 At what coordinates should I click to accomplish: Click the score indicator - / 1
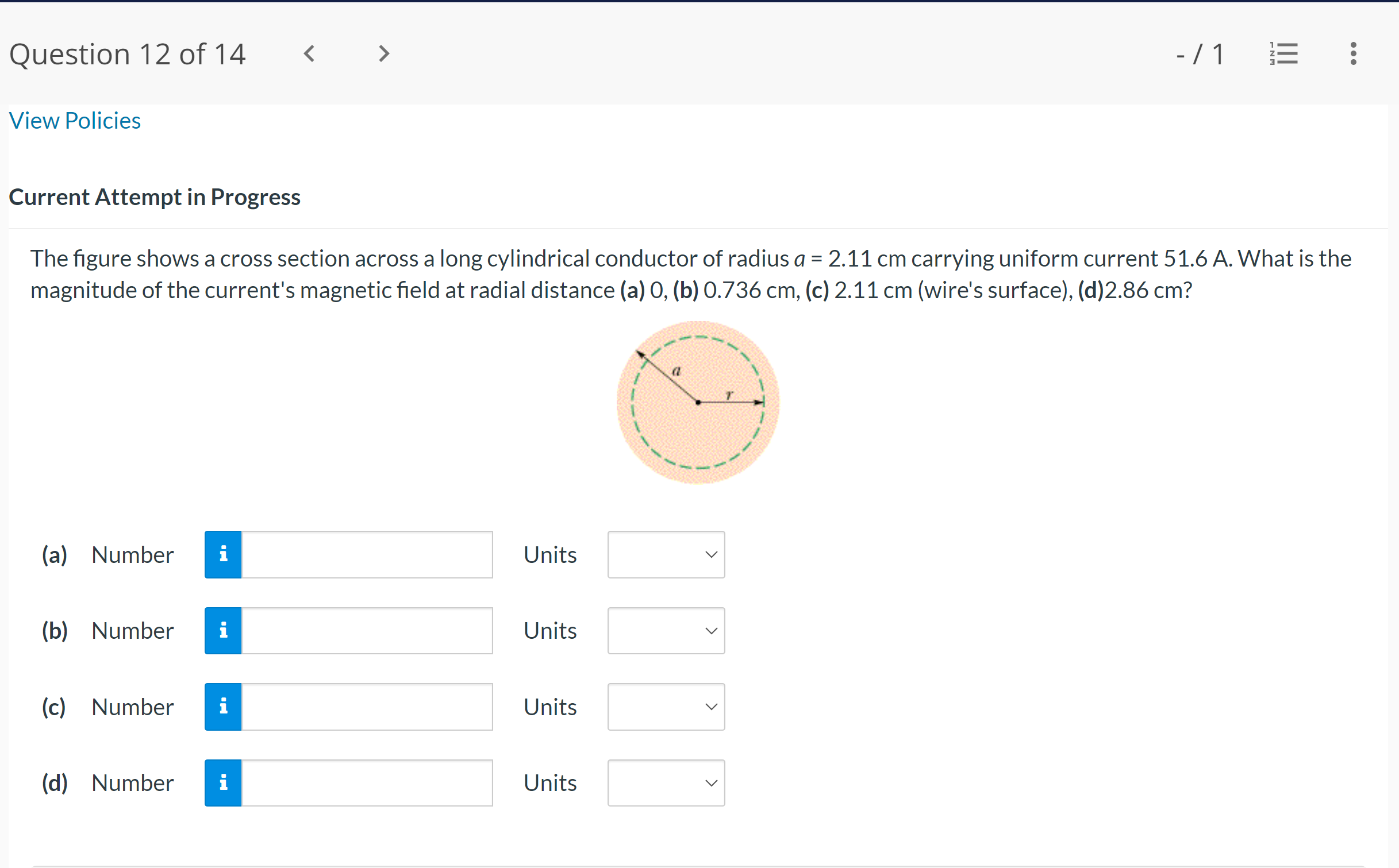pos(1200,55)
